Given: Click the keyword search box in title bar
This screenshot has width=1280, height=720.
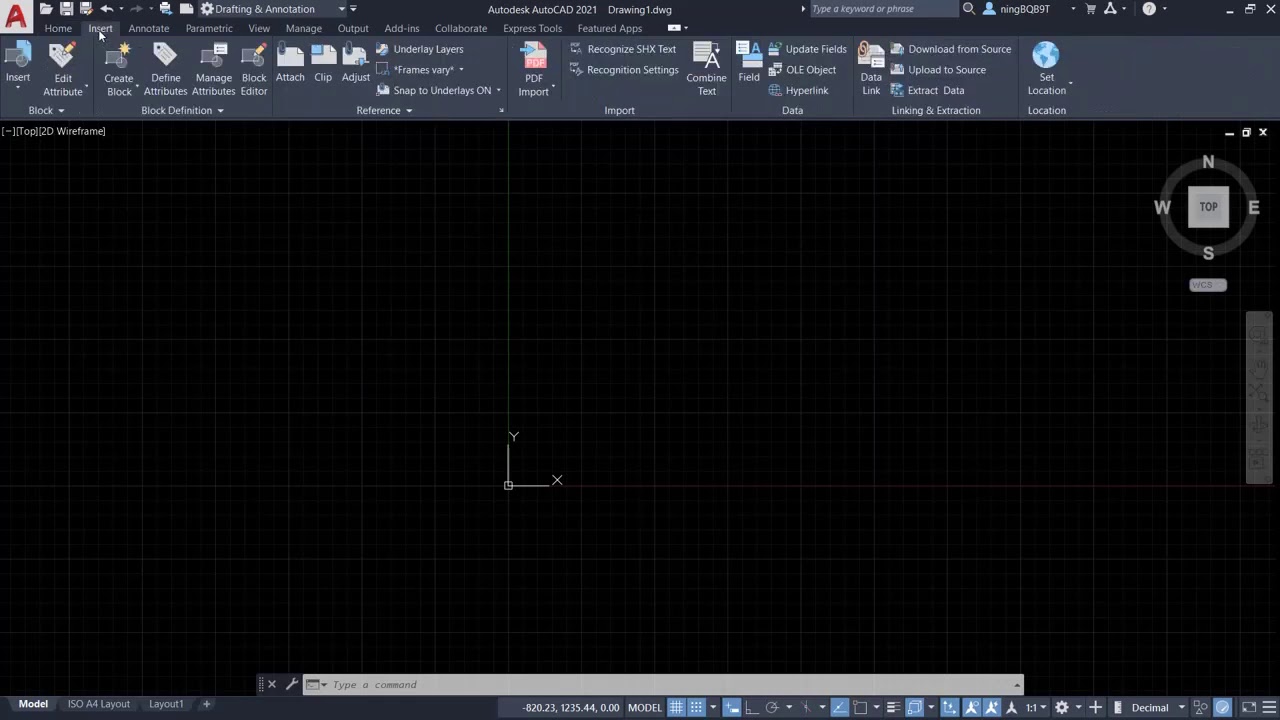Looking at the screenshot, I should click(x=882, y=9).
